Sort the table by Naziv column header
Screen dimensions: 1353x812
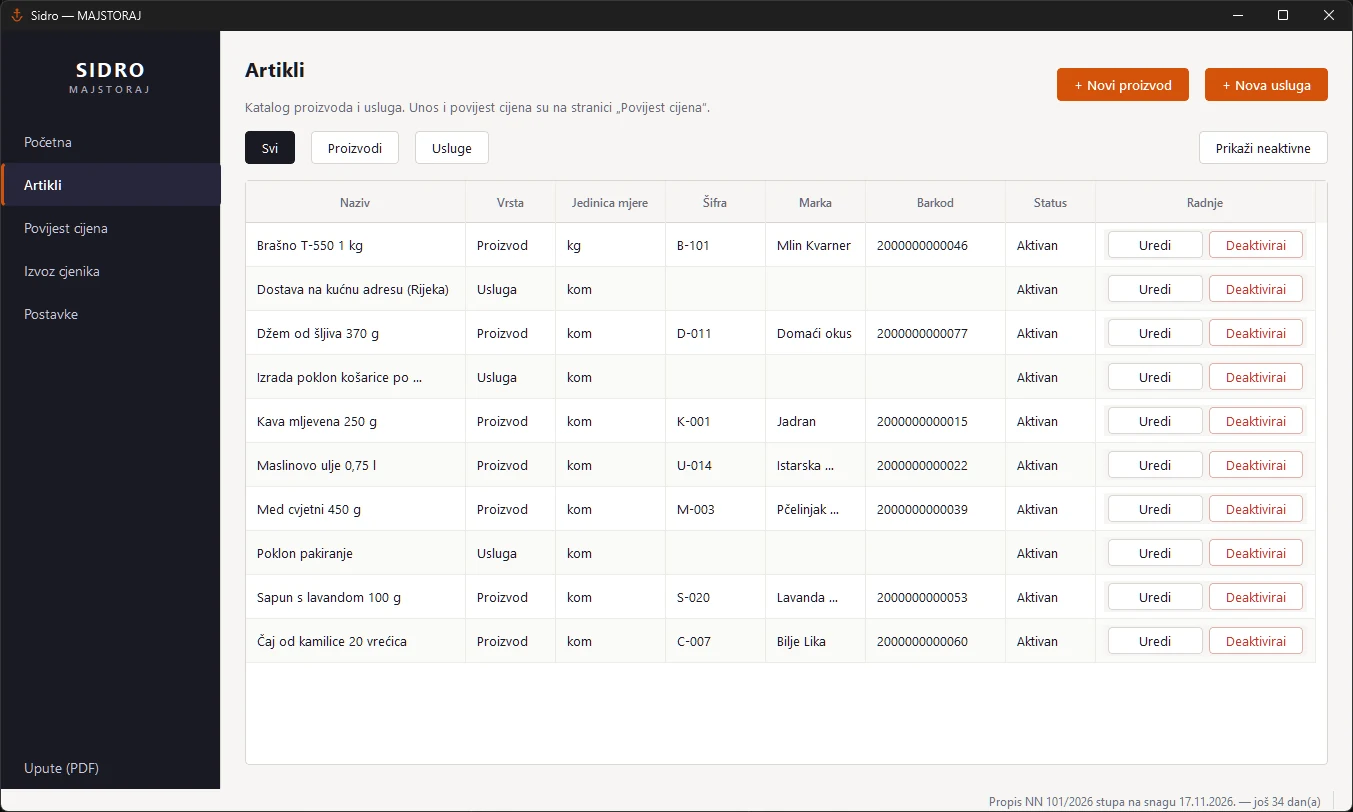355,202
